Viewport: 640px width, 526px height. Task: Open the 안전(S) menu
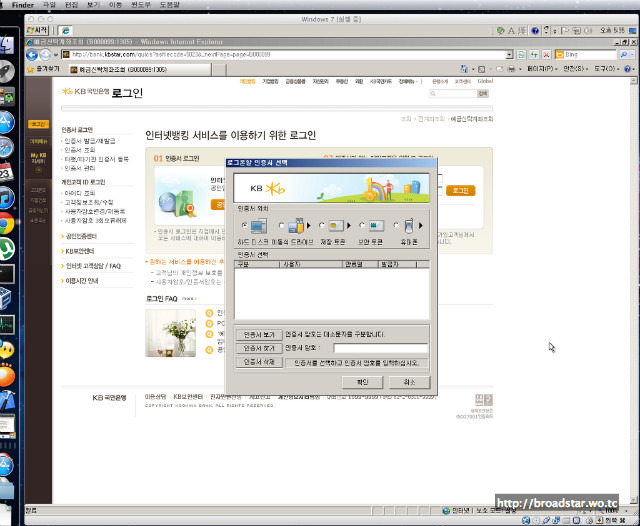click(x=576, y=69)
